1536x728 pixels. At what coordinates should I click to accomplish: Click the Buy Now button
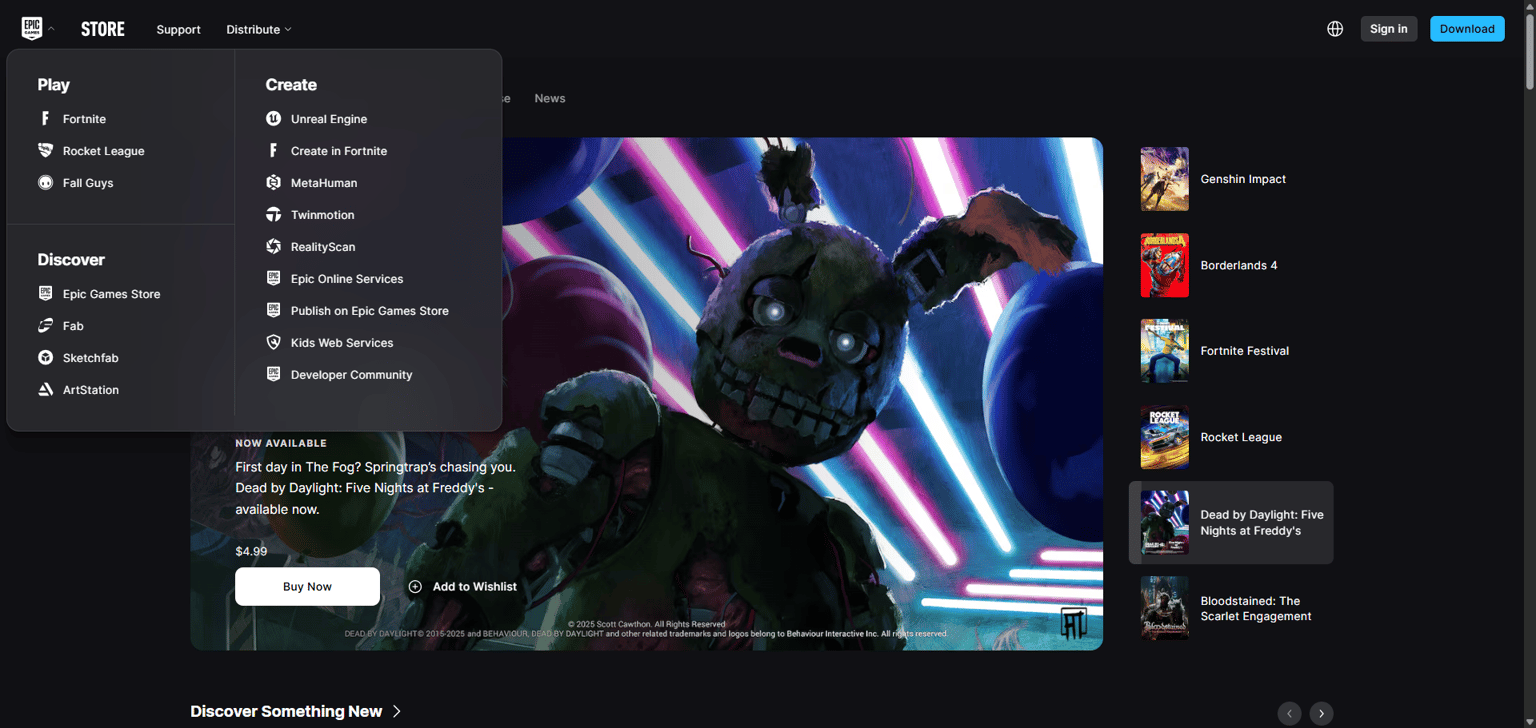pyautogui.click(x=307, y=587)
